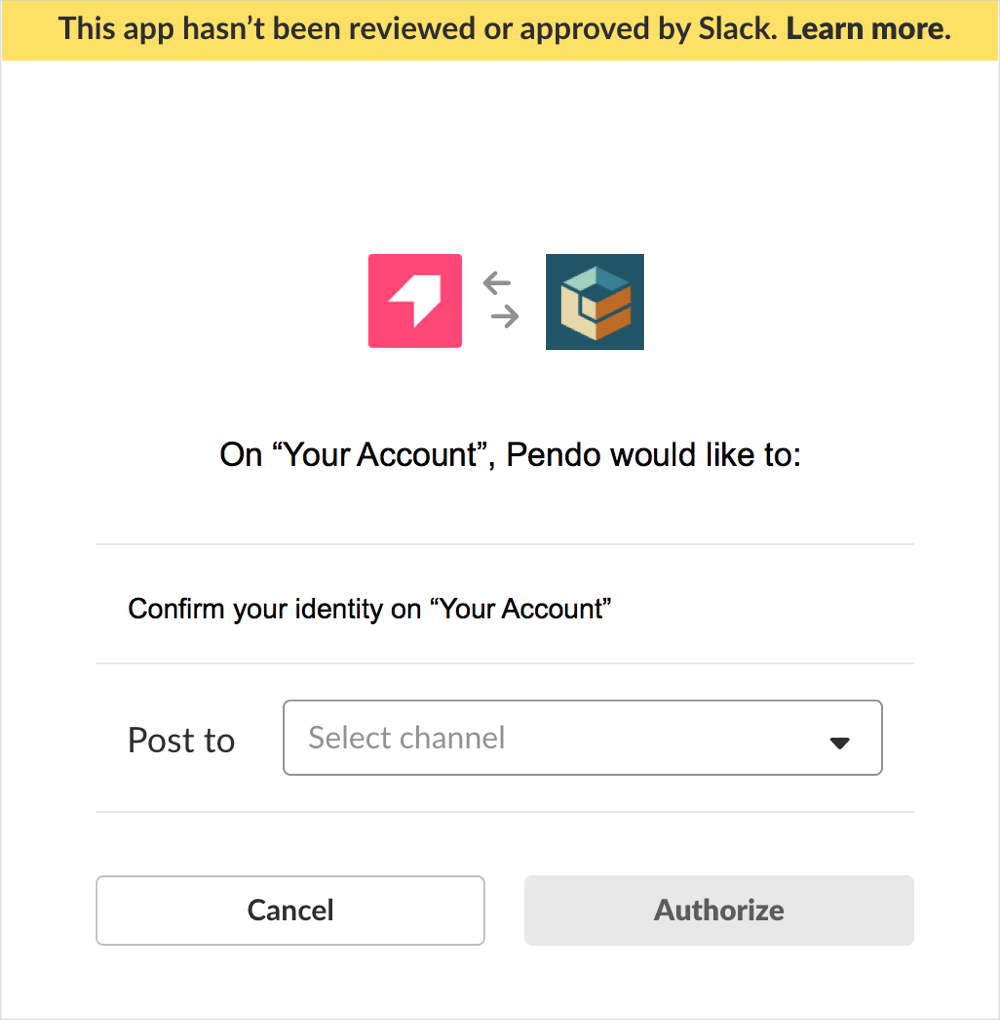This screenshot has height=1020, width=1000.
Task: Click the pink Pendo app logo
Action: click(415, 301)
